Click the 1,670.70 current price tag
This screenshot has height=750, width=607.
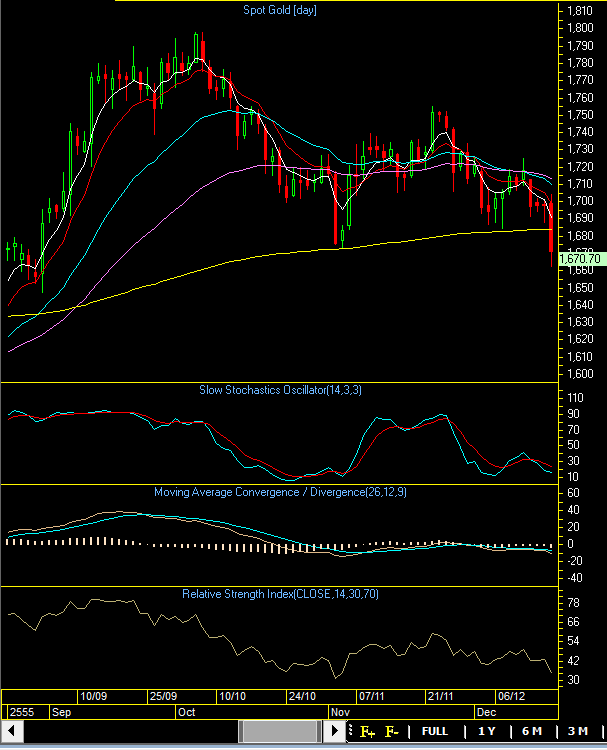[579, 259]
